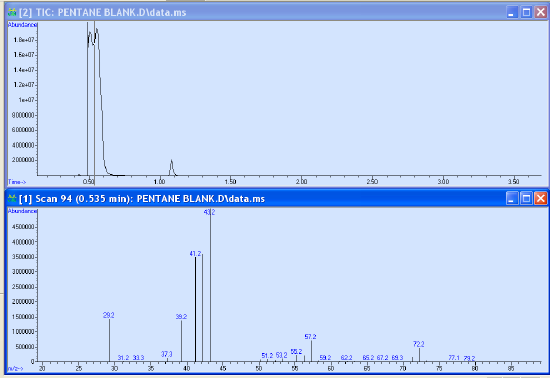This screenshot has height=378, width=550.
Task: Click the 1.00 time axis tick label
Action: click(160, 182)
